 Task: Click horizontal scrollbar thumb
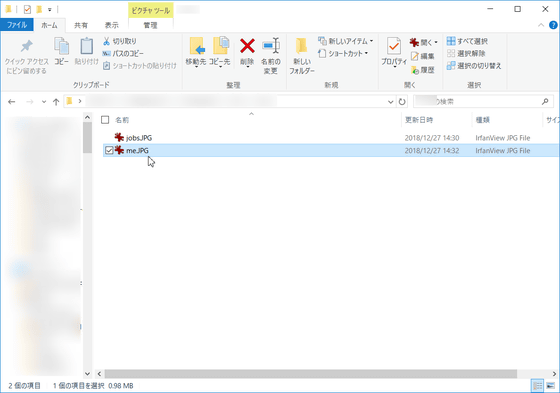point(311,374)
